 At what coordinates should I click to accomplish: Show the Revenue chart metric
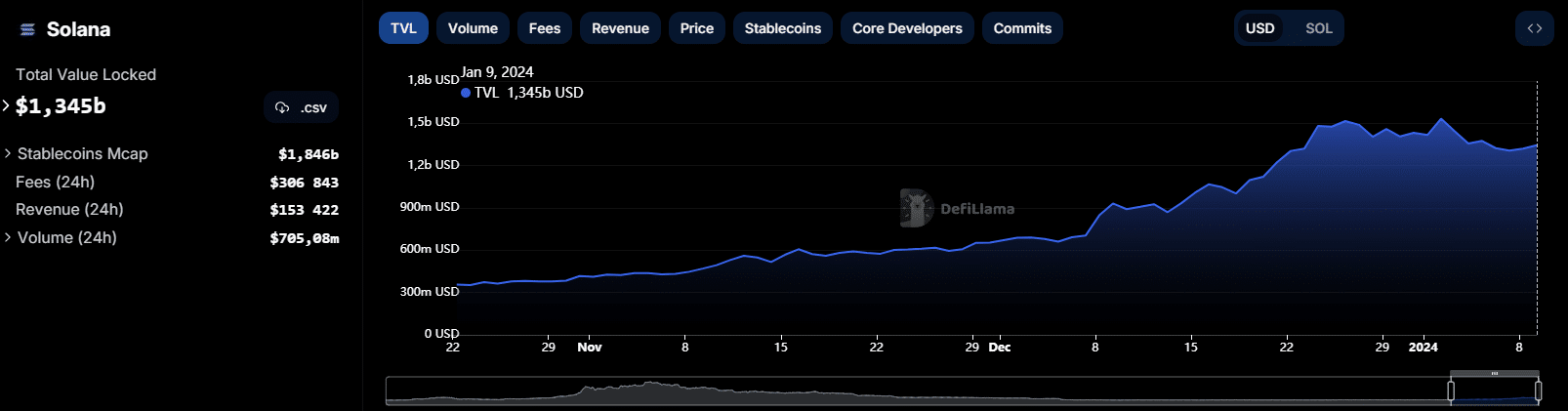(x=620, y=28)
